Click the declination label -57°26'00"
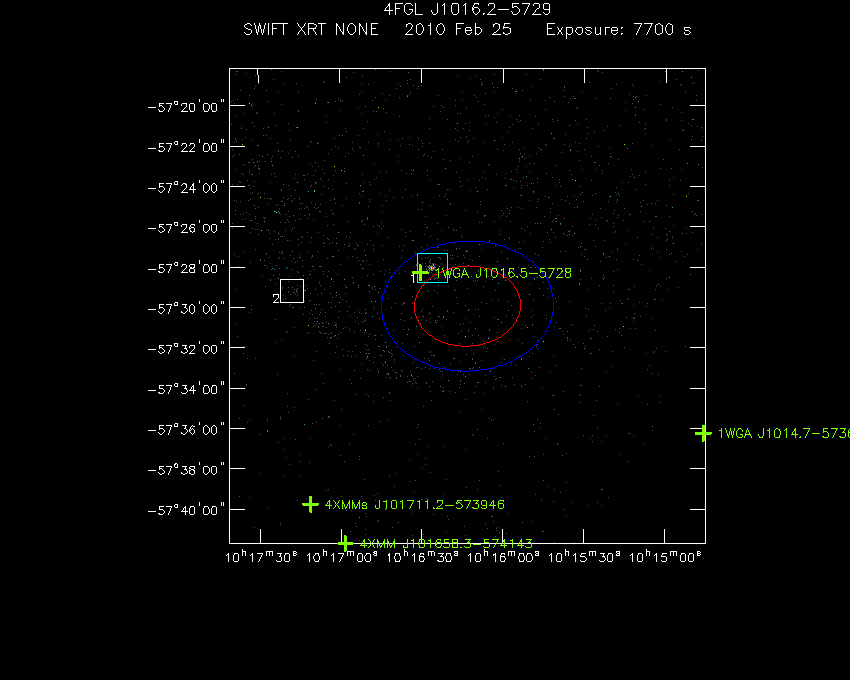The width and height of the screenshot is (850, 680). (x=186, y=228)
